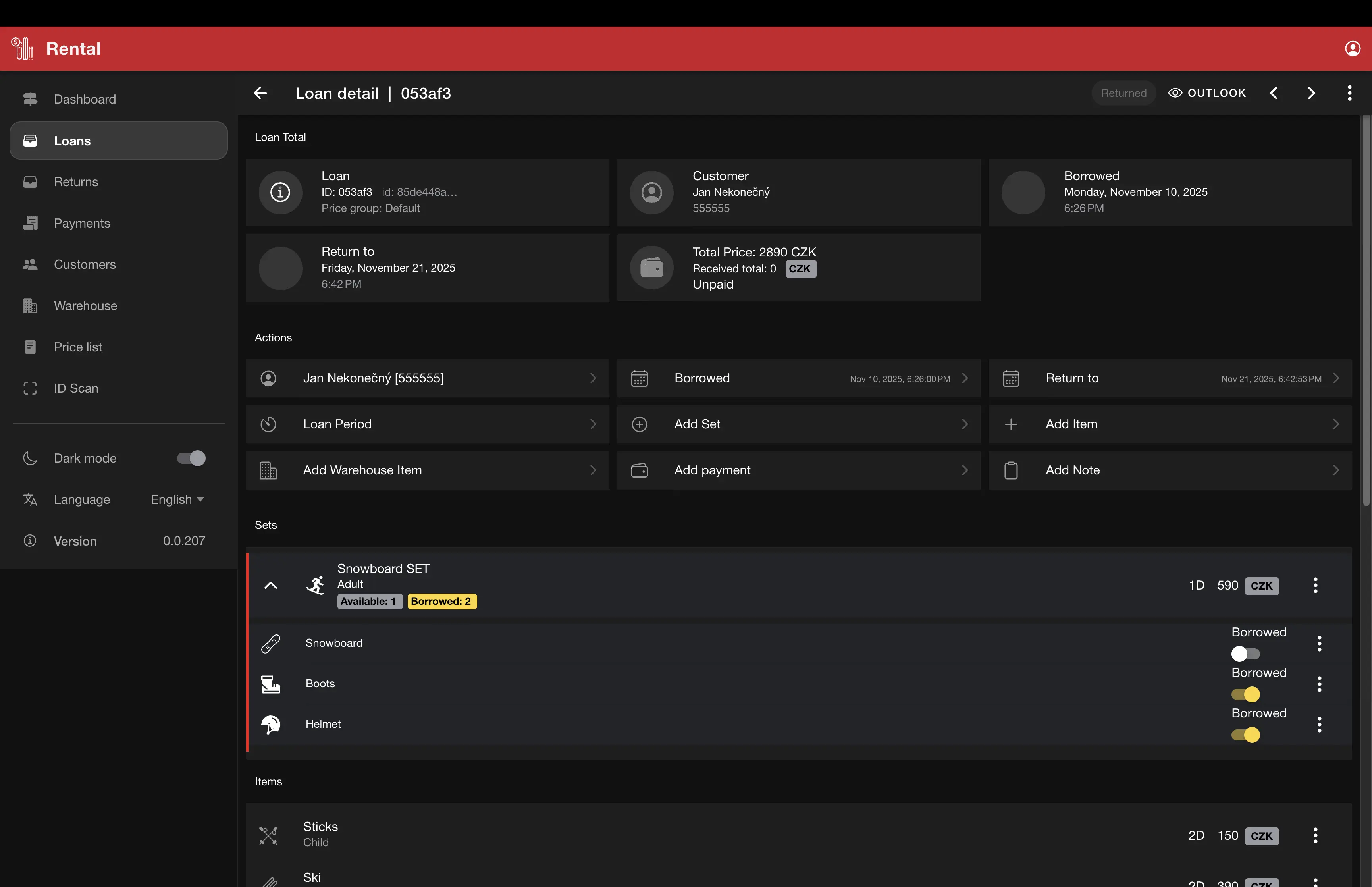Open options for the Helmet row

pos(1319,724)
